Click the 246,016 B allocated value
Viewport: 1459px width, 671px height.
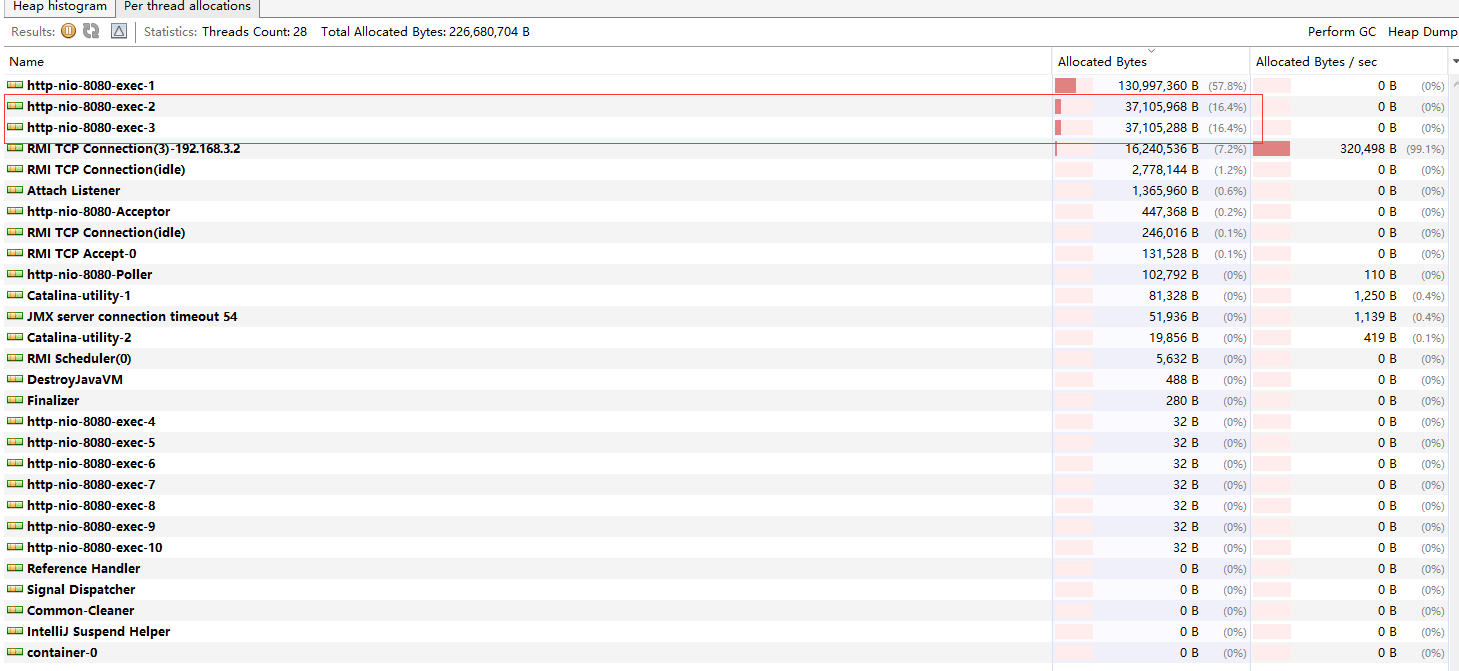click(1170, 232)
